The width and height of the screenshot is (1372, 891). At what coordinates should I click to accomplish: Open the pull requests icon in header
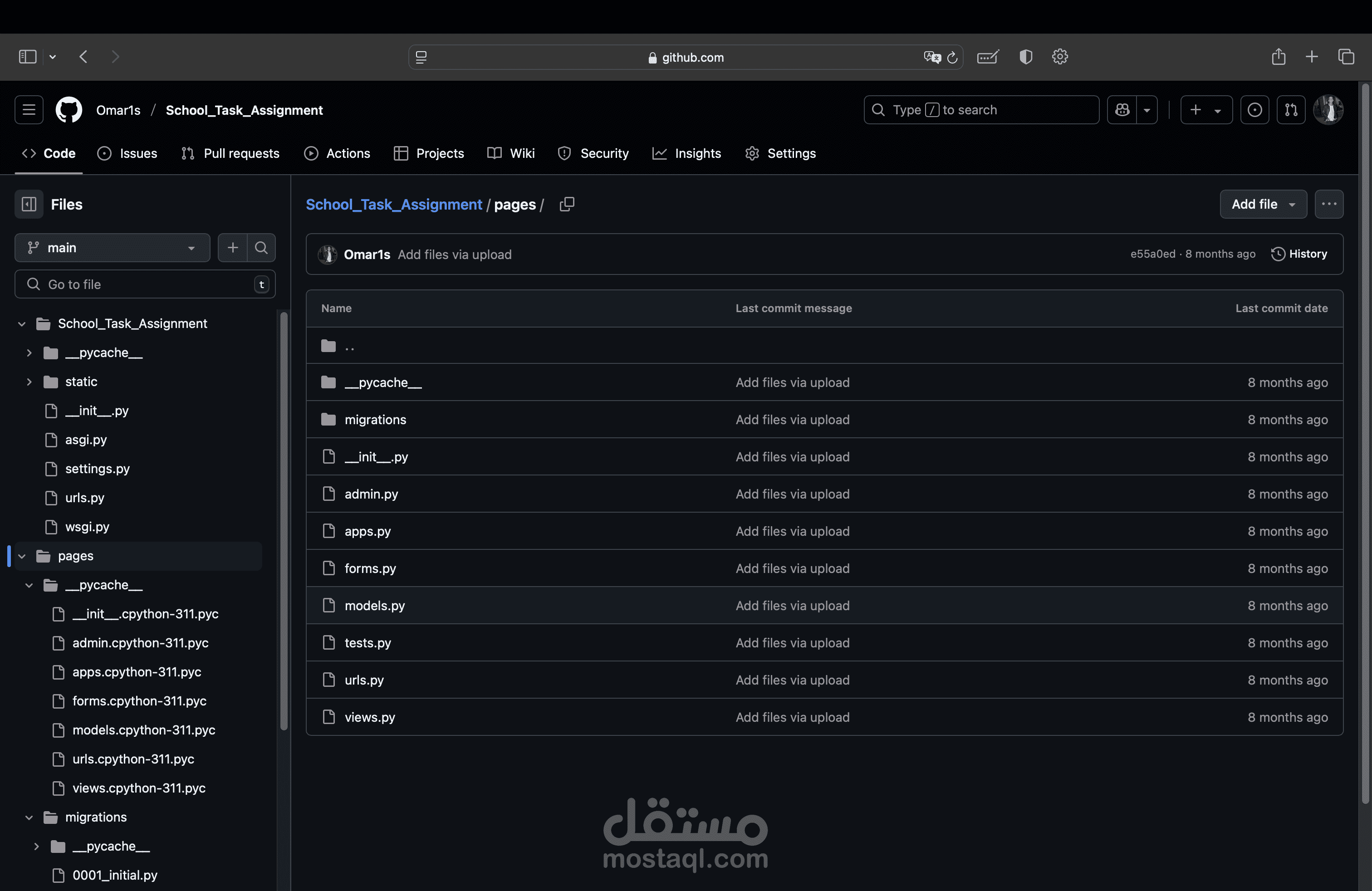[1291, 109]
